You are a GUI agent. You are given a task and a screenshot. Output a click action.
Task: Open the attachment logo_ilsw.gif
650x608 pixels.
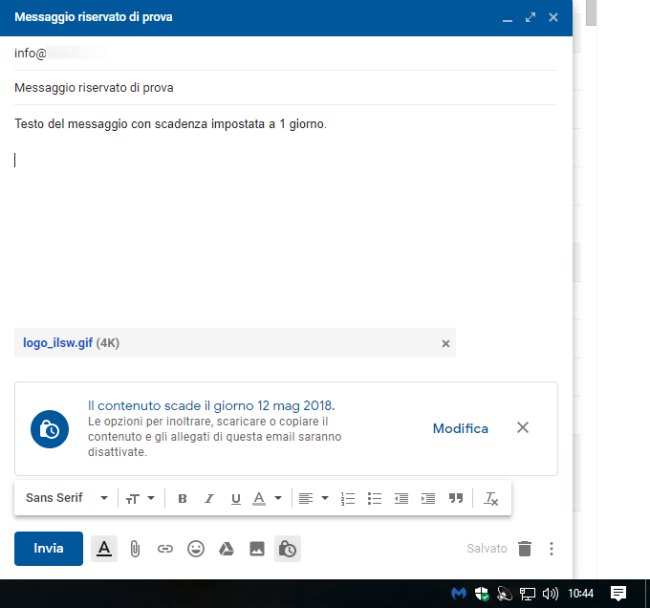[x=58, y=343]
